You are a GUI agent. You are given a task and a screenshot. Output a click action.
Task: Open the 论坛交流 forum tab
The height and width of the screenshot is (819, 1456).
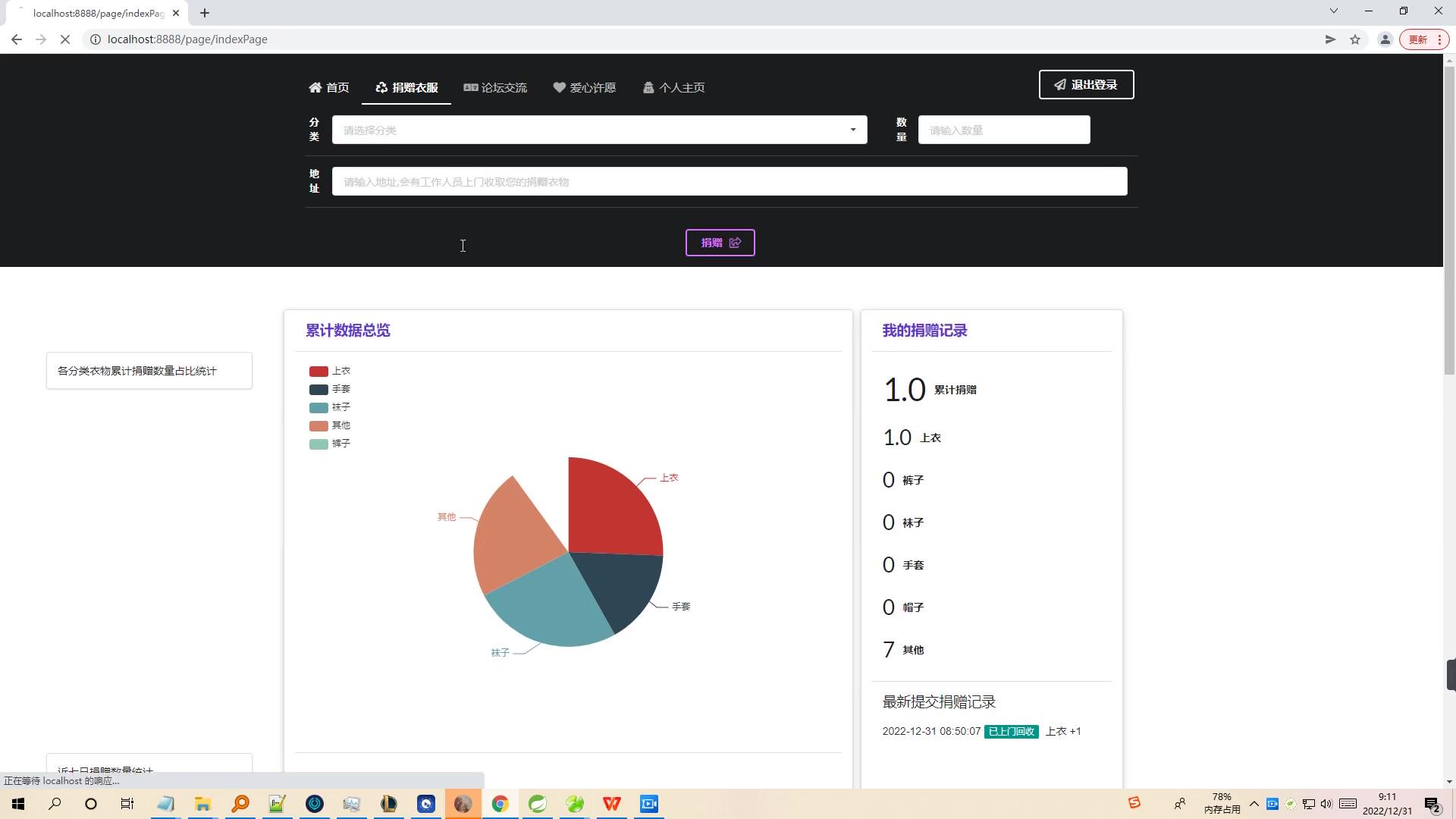tap(496, 87)
